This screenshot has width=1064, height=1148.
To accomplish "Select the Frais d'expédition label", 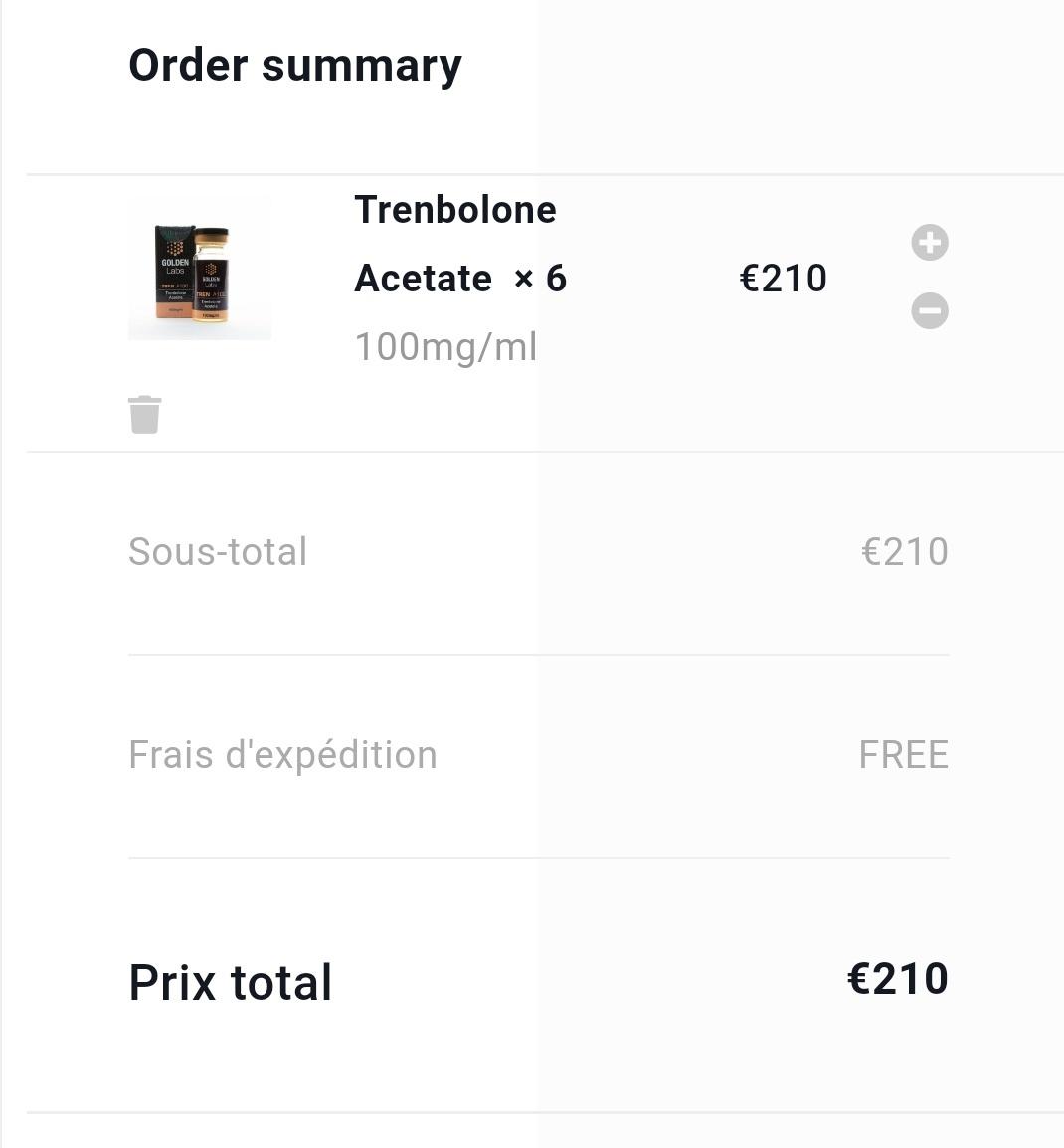I will [282, 755].
